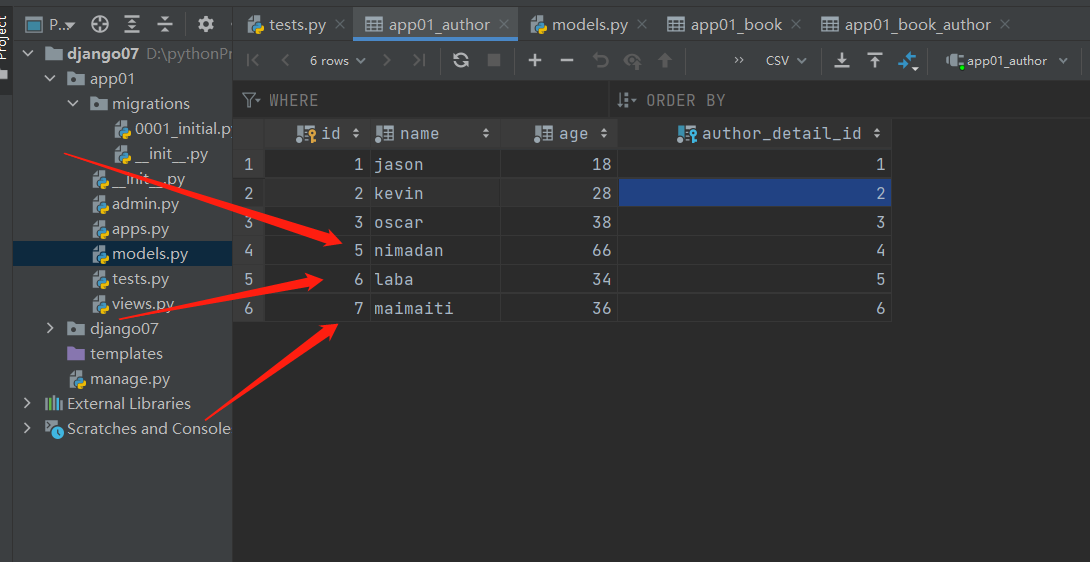
Task: Reload the table data
Action: (461, 61)
